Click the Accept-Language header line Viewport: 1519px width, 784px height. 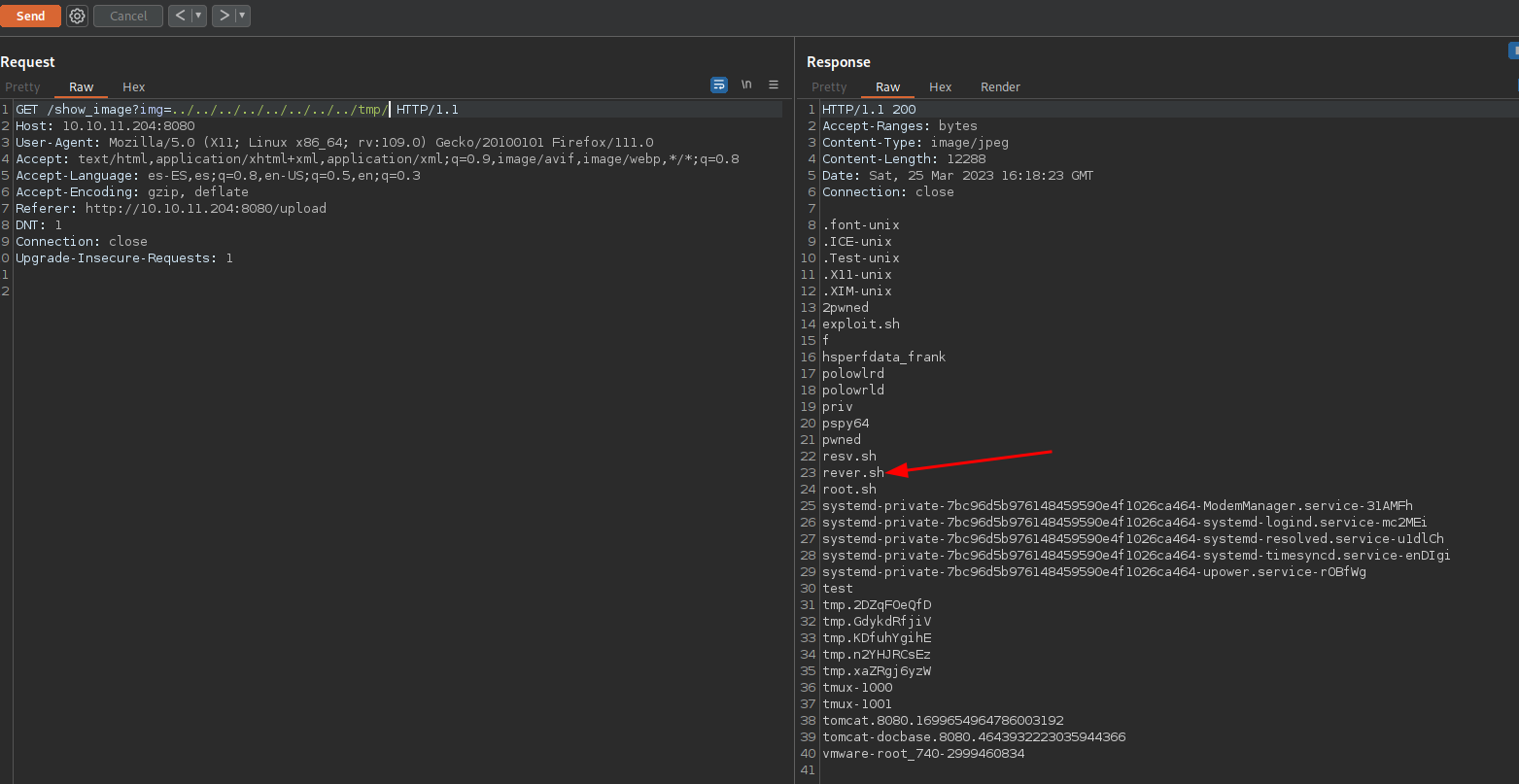[218, 176]
